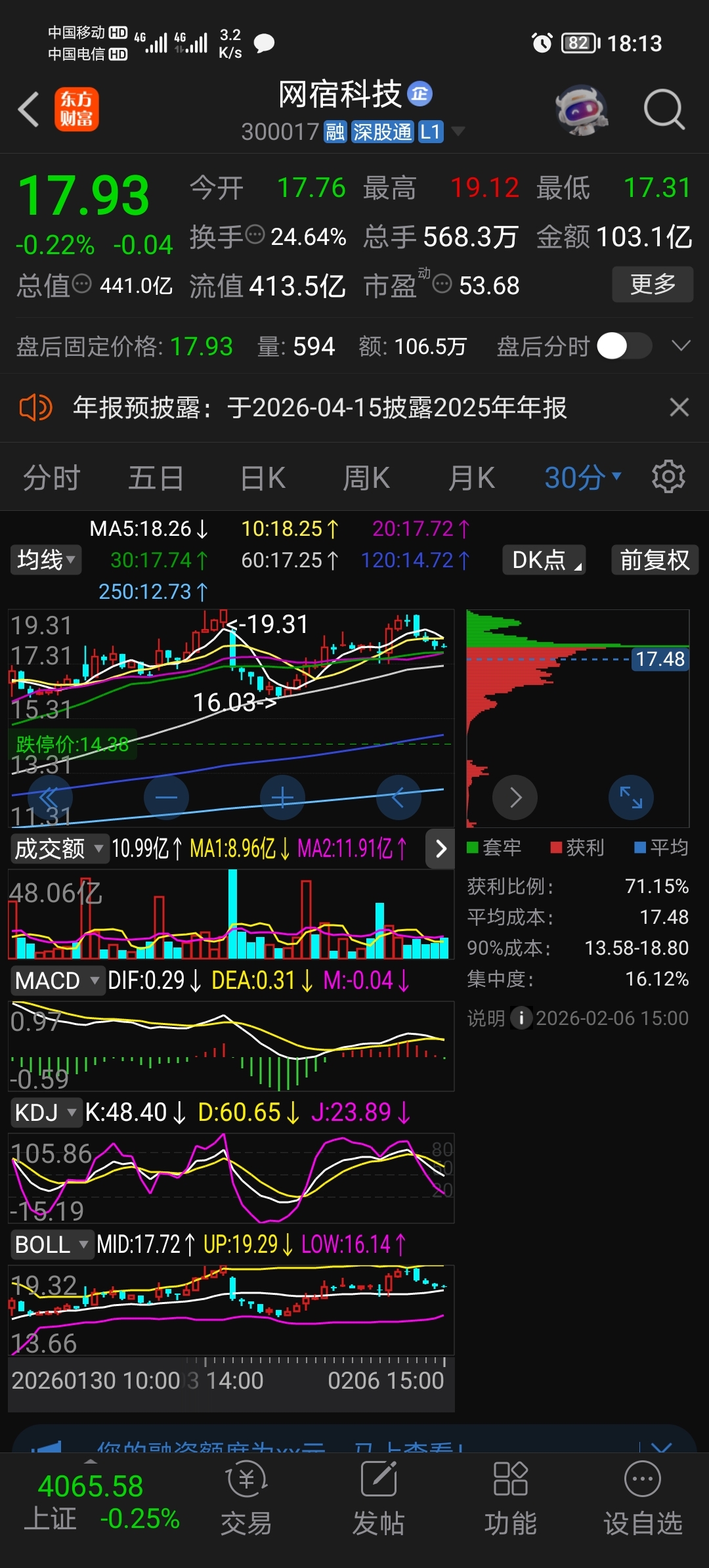Tap the 年报预披露 announcement text
Image resolution: width=709 pixels, height=1568 pixels.
click(x=320, y=408)
